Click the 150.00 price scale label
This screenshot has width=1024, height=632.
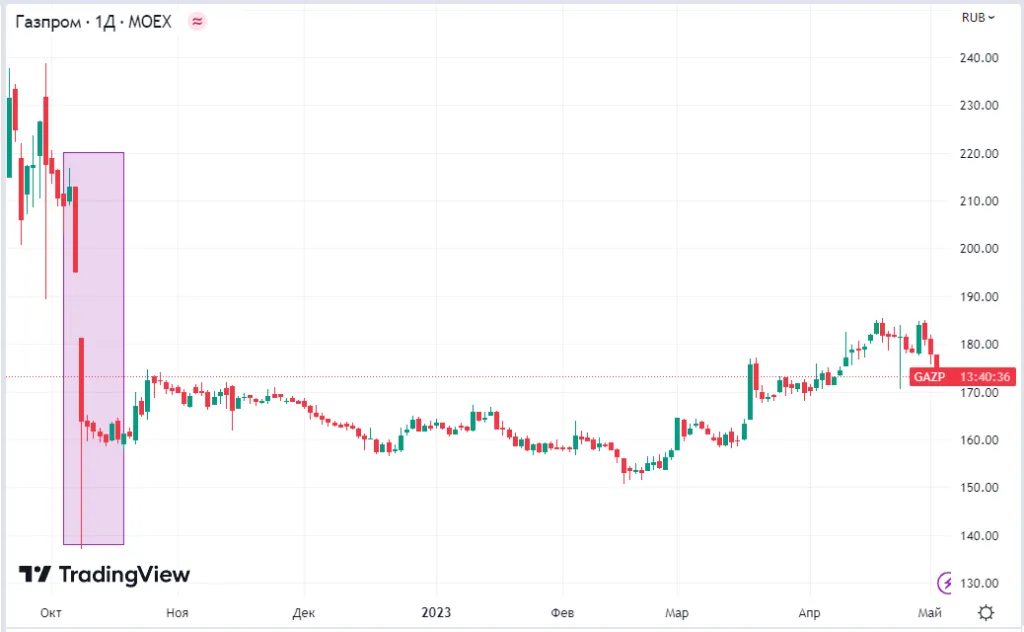point(979,488)
